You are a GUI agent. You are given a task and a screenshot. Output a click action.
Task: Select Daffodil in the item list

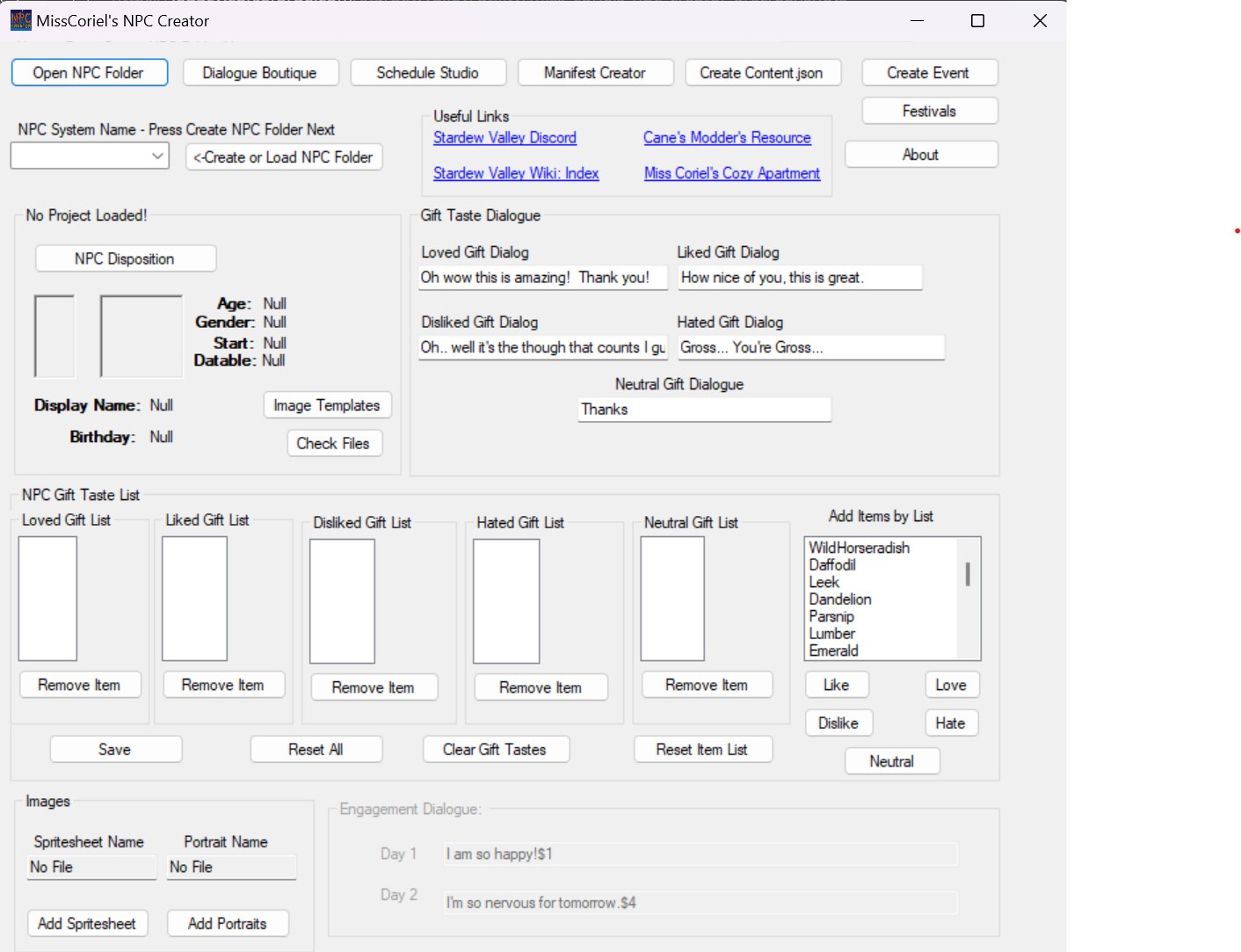(x=832, y=565)
